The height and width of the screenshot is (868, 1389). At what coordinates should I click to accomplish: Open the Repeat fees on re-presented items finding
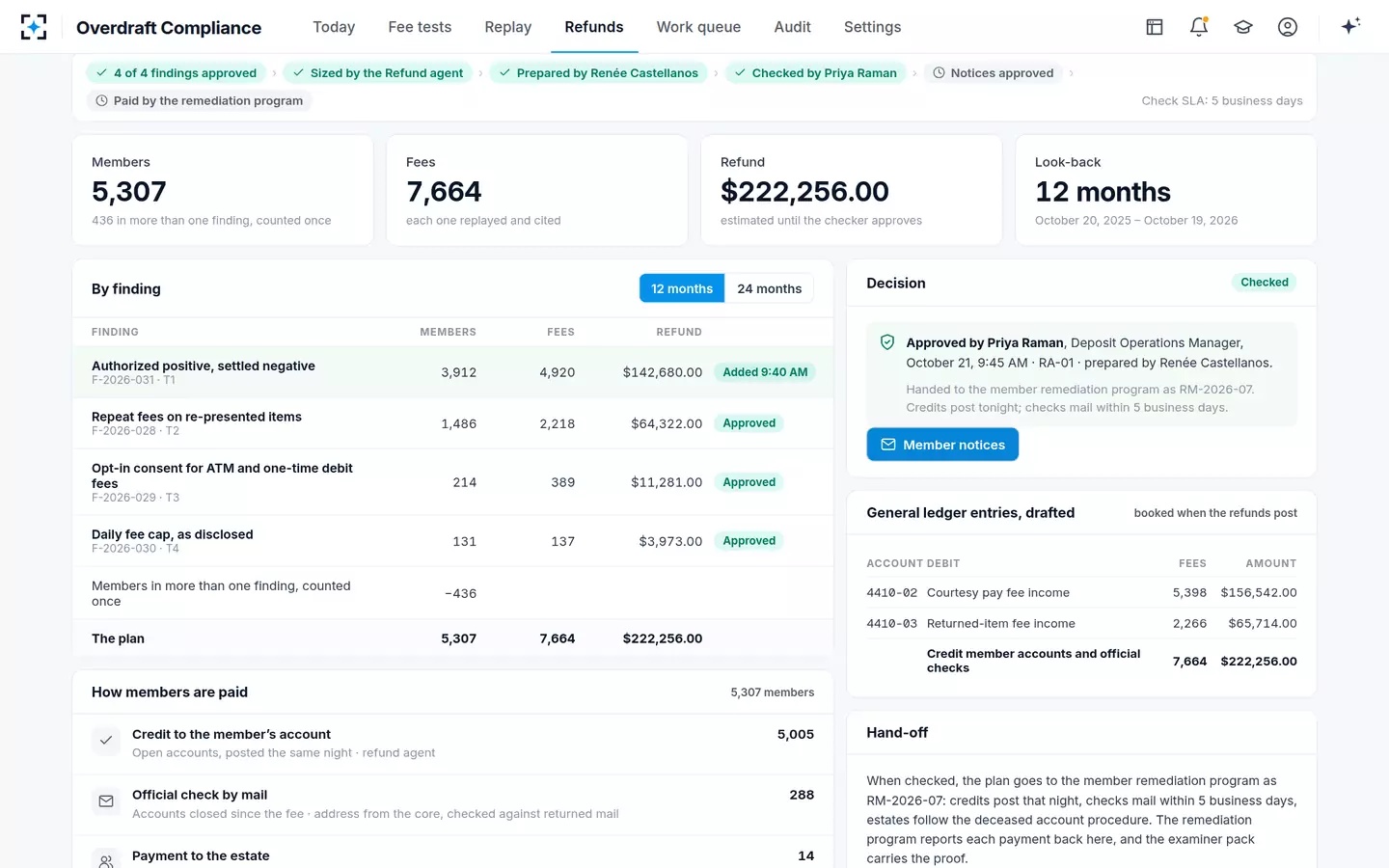452,423
